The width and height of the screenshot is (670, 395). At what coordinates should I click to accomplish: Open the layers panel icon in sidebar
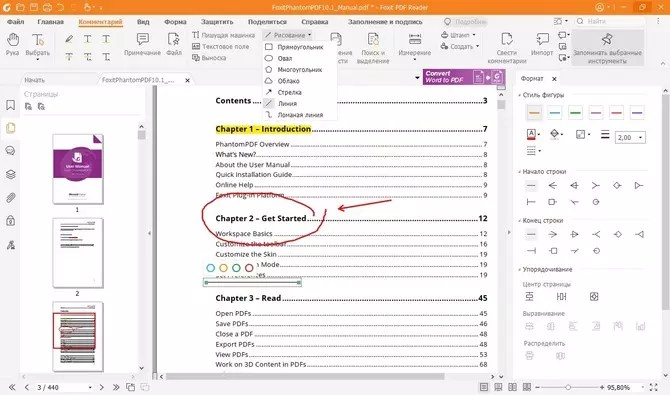pyautogui.click(x=11, y=174)
